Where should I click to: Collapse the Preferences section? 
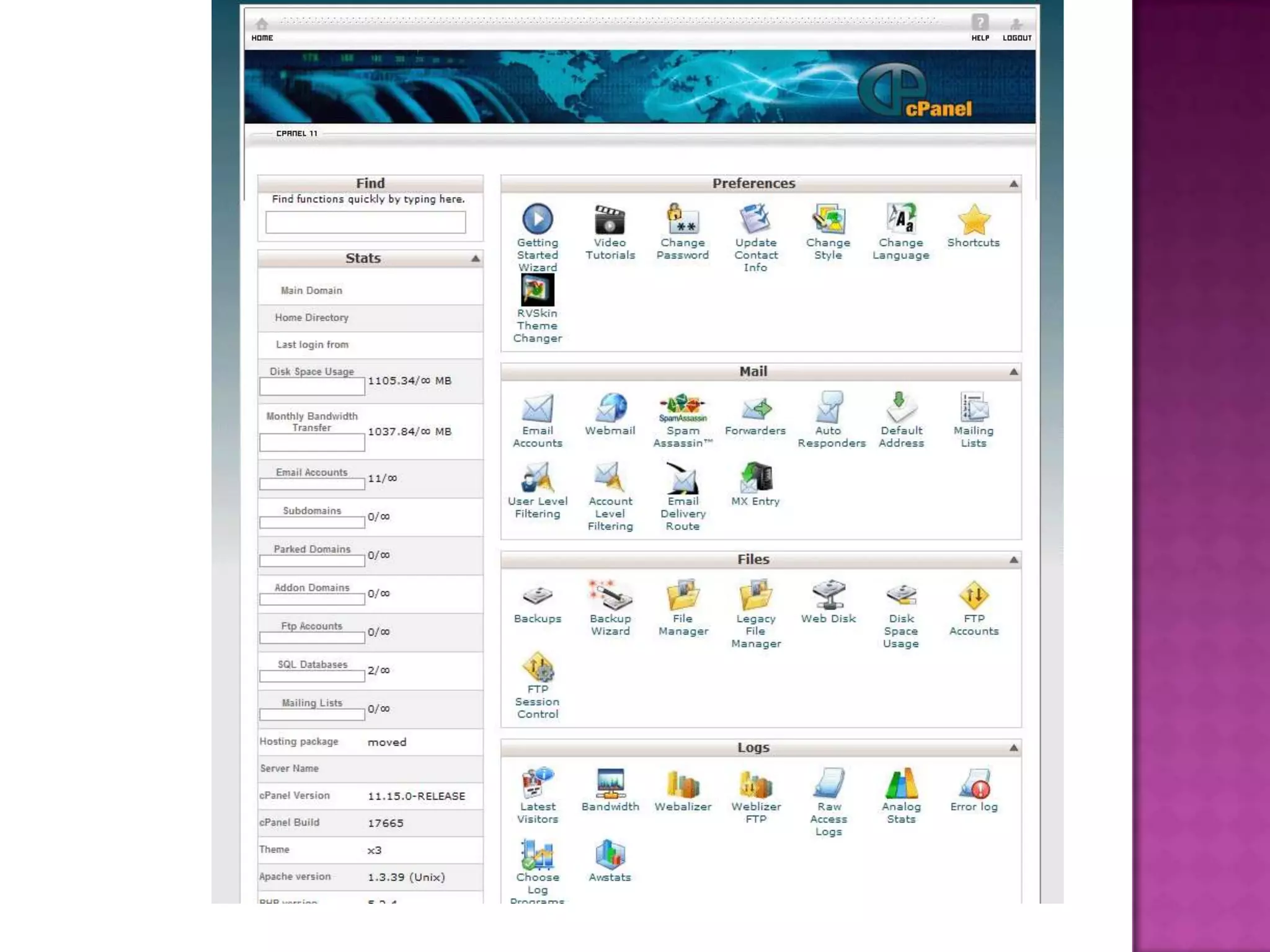pyautogui.click(x=1013, y=184)
